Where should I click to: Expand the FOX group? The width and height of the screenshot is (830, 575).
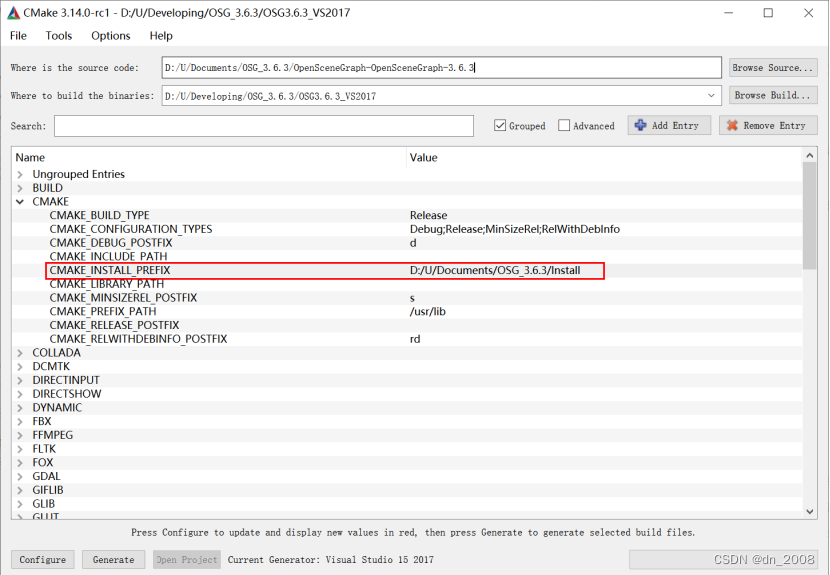pos(20,463)
